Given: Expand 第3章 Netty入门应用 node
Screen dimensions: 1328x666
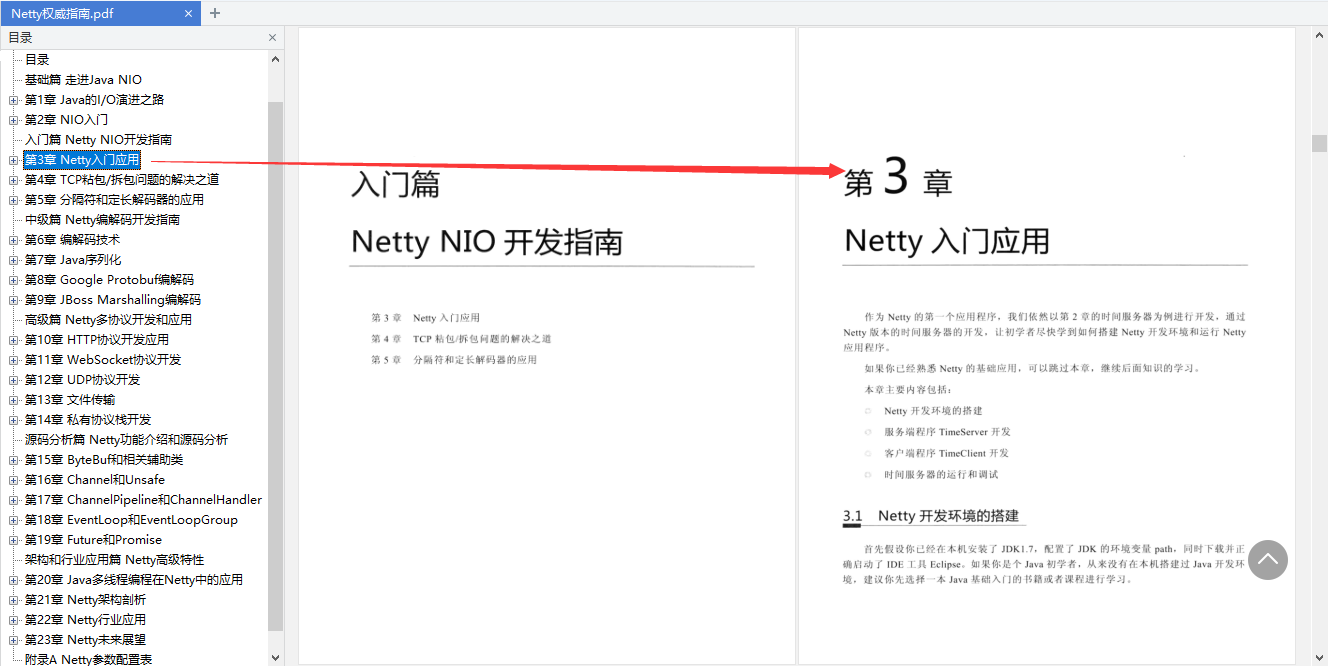Looking at the screenshot, I should [x=13, y=160].
